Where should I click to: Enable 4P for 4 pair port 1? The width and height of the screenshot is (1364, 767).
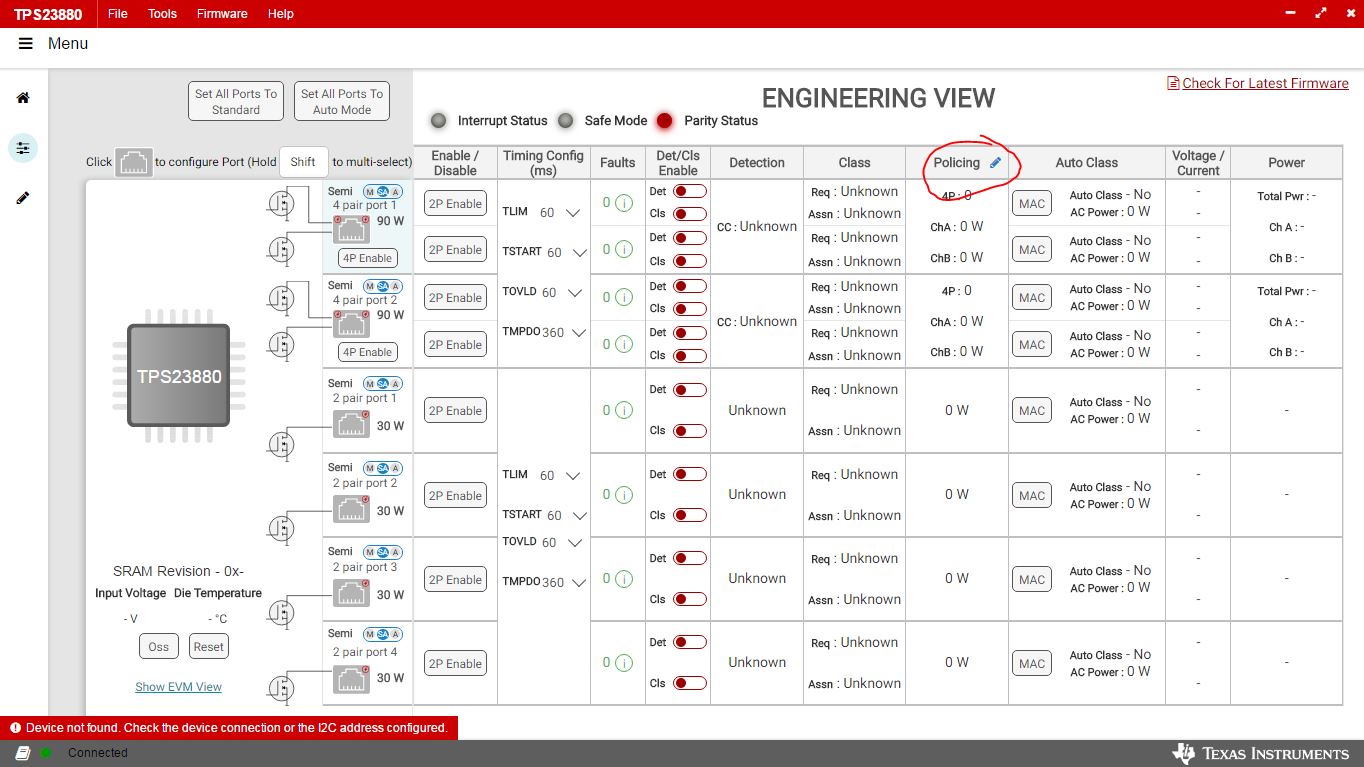click(368, 258)
